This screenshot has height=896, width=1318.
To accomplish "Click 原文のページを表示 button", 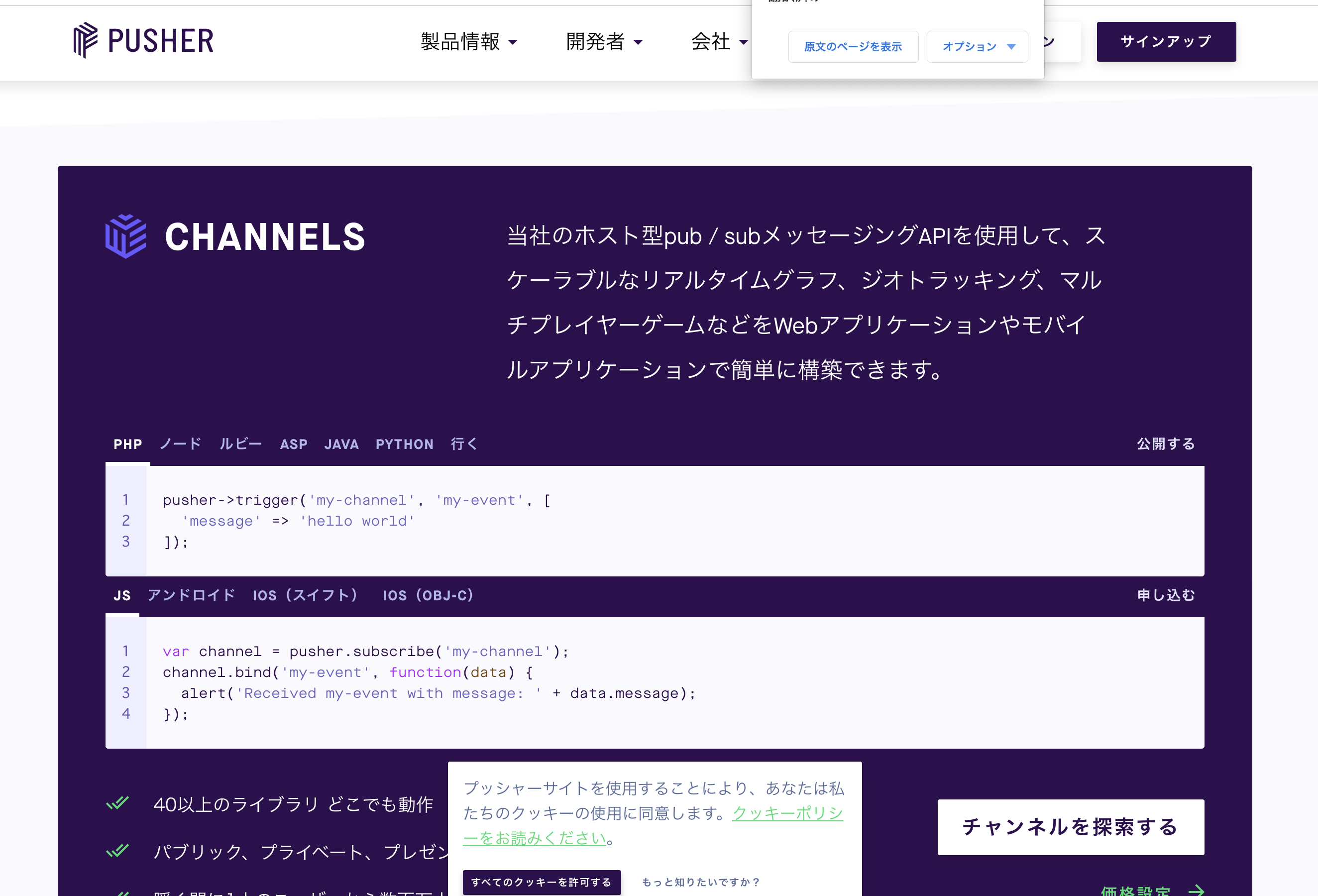I will tap(853, 46).
